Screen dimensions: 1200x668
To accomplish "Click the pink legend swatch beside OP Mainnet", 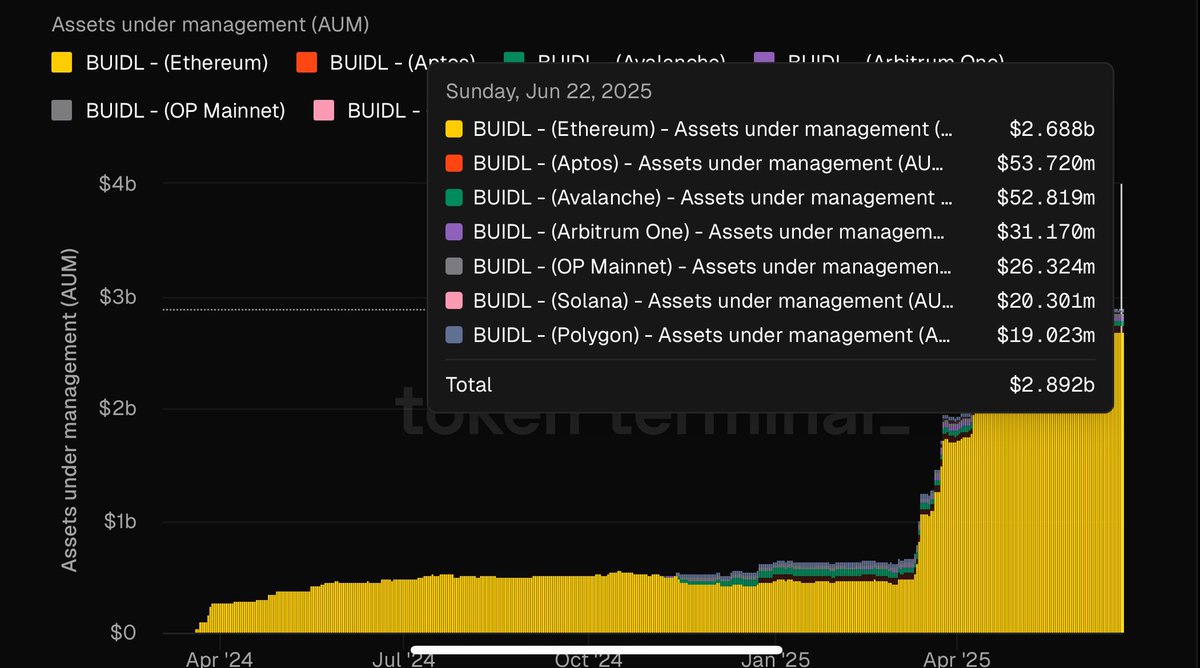I will tap(323, 110).
